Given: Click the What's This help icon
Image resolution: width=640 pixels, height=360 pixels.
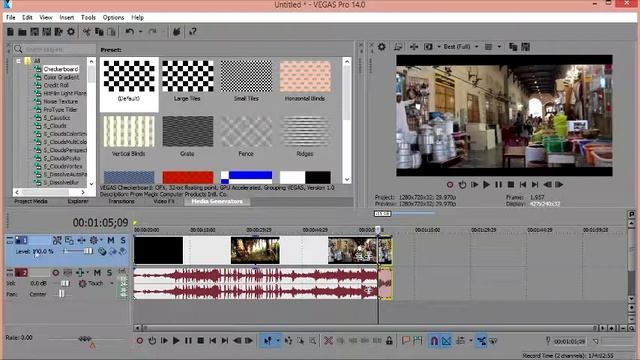Looking at the screenshot, I should click(193, 32).
